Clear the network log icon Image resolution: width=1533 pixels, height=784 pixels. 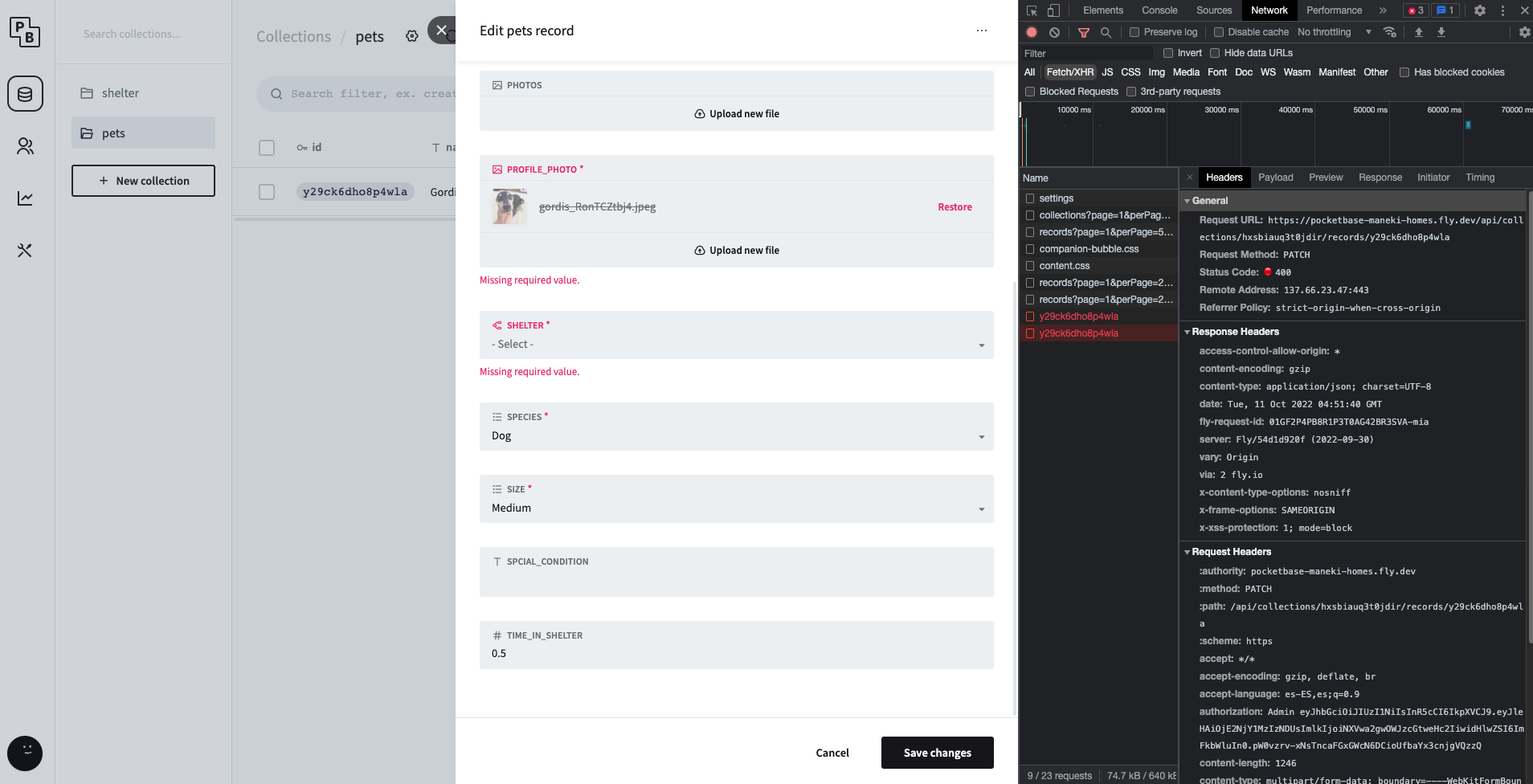pos(1054,32)
